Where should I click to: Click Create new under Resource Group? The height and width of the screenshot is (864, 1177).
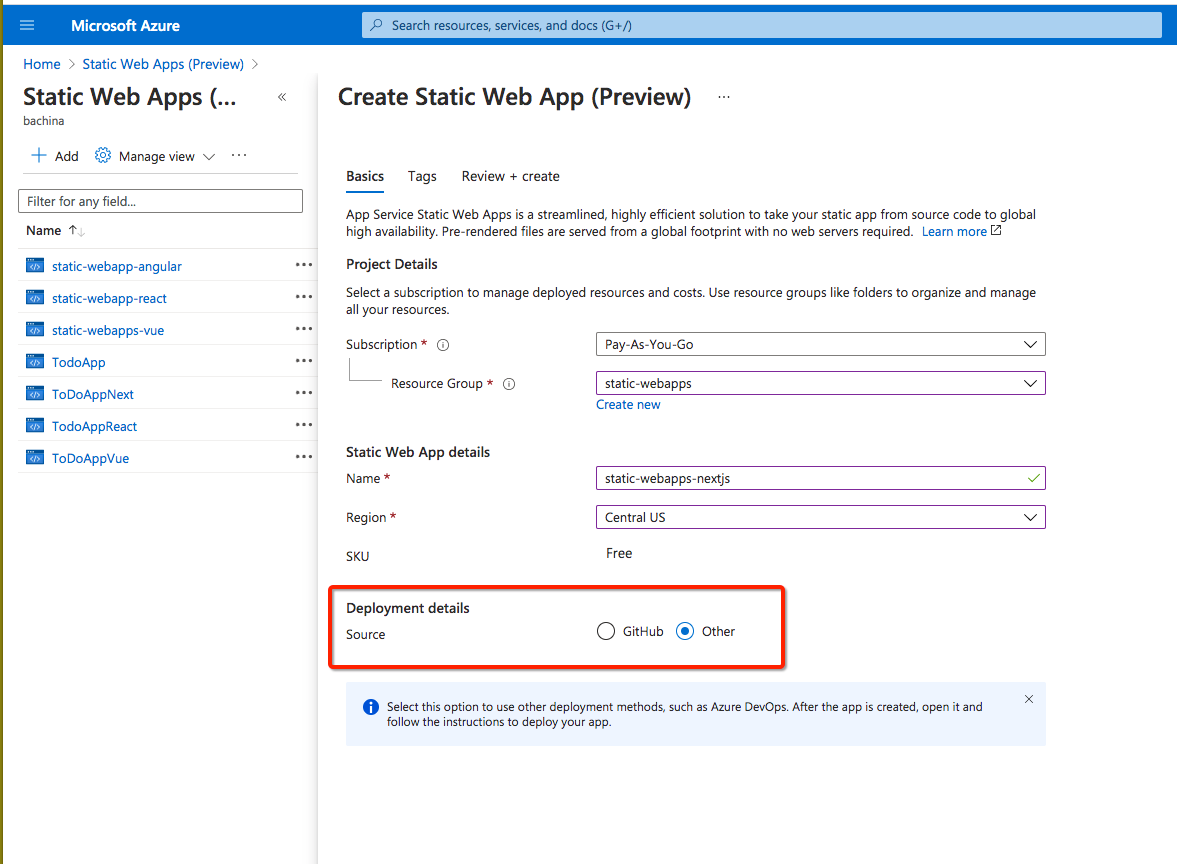[628, 404]
